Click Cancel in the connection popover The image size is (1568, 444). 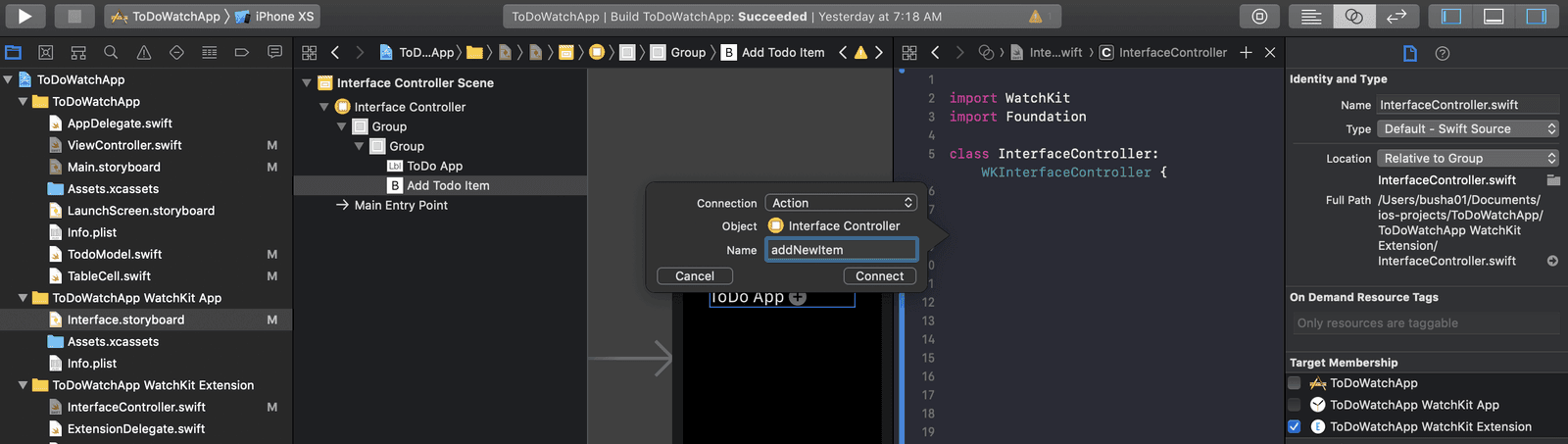695,276
